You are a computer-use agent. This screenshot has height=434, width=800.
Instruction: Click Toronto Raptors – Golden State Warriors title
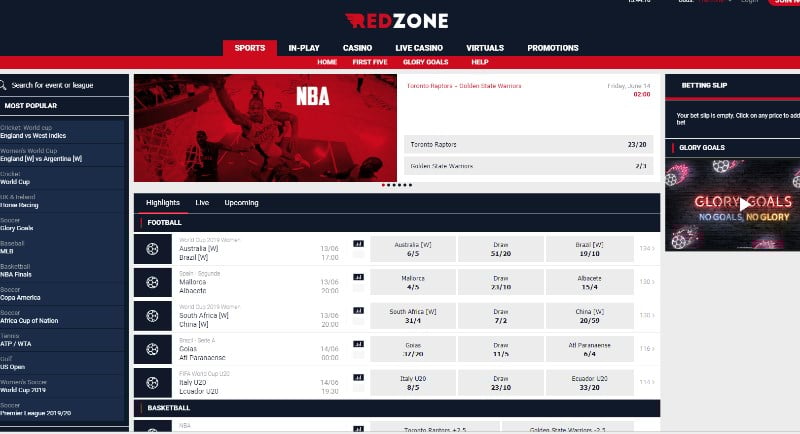coord(464,86)
